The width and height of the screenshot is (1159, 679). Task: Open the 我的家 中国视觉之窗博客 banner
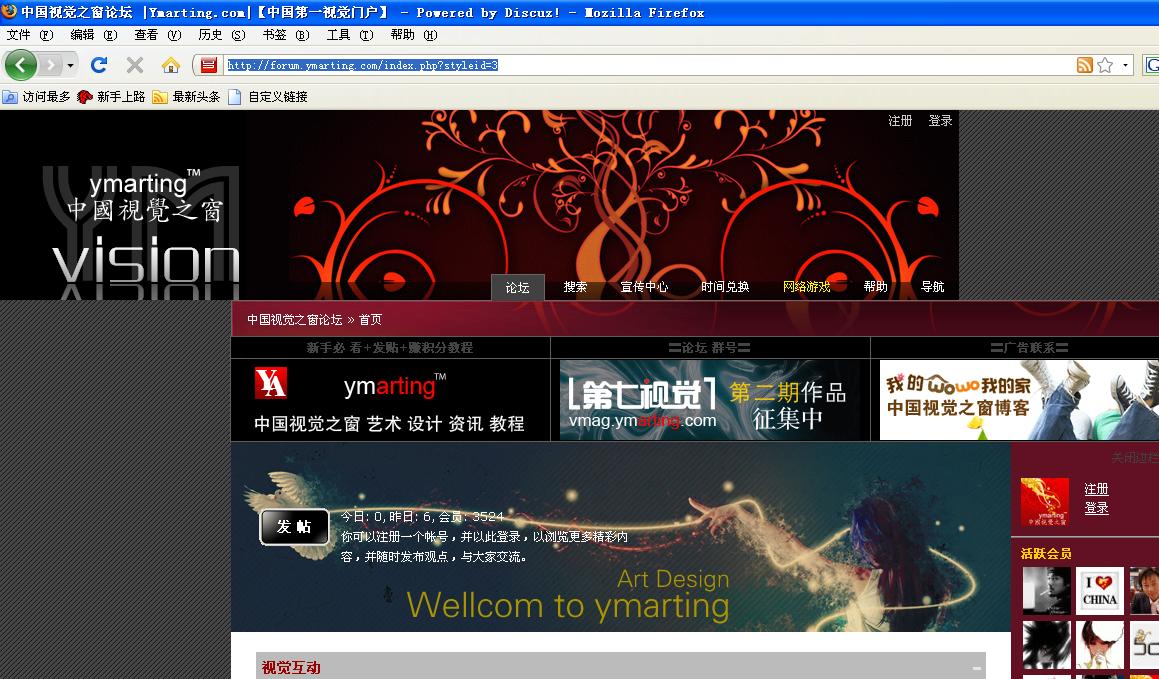1019,400
